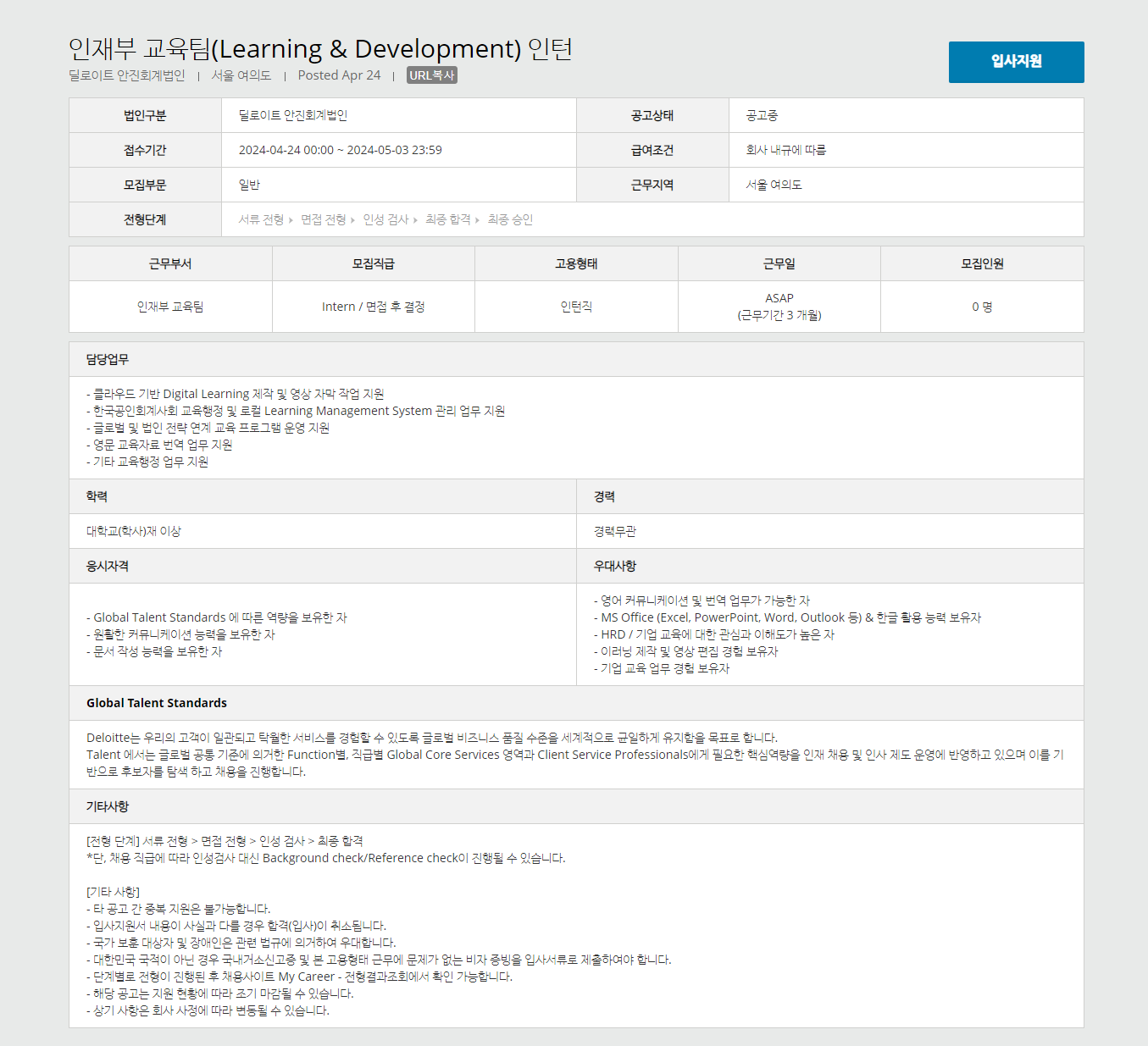The width and height of the screenshot is (1148, 1046).
Task: Click 면접 전형 stage step
Action: click(x=324, y=219)
